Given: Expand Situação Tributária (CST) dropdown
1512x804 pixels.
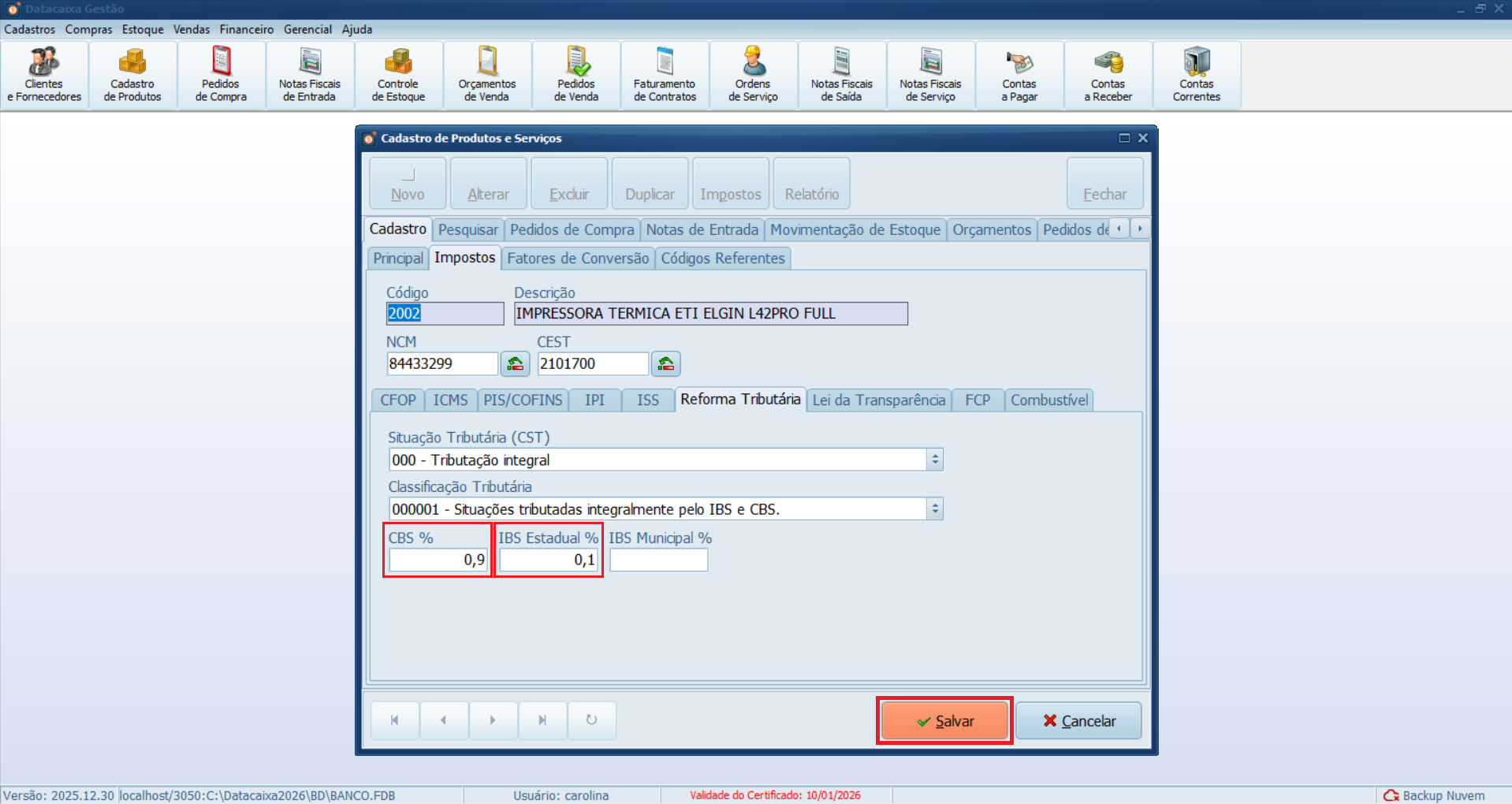Looking at the screenshot, I should pos(935,460).
